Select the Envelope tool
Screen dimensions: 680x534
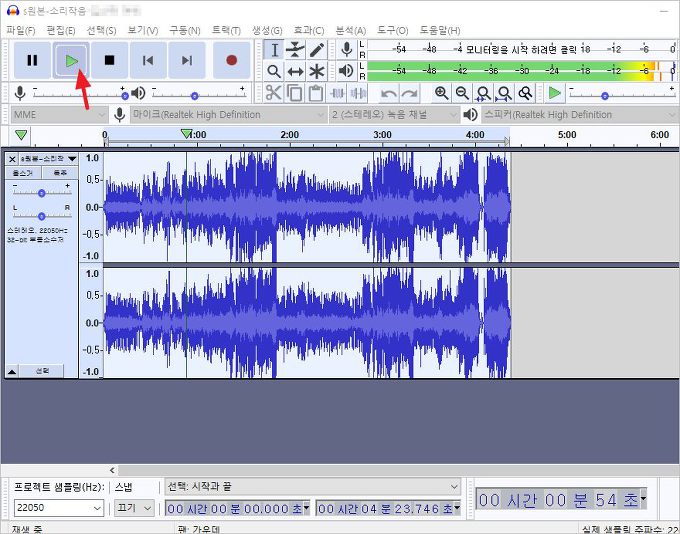click(x=295, y=50)
